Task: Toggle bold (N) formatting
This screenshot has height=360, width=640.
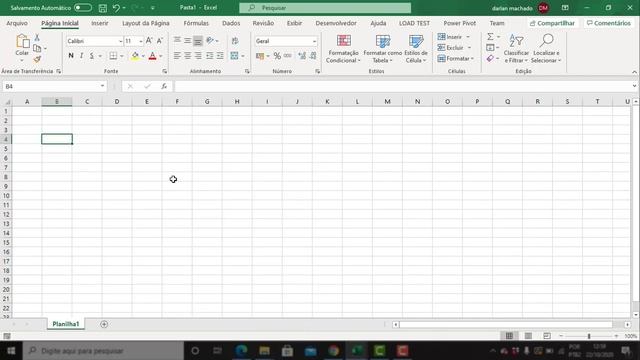Action: (71, 56)
